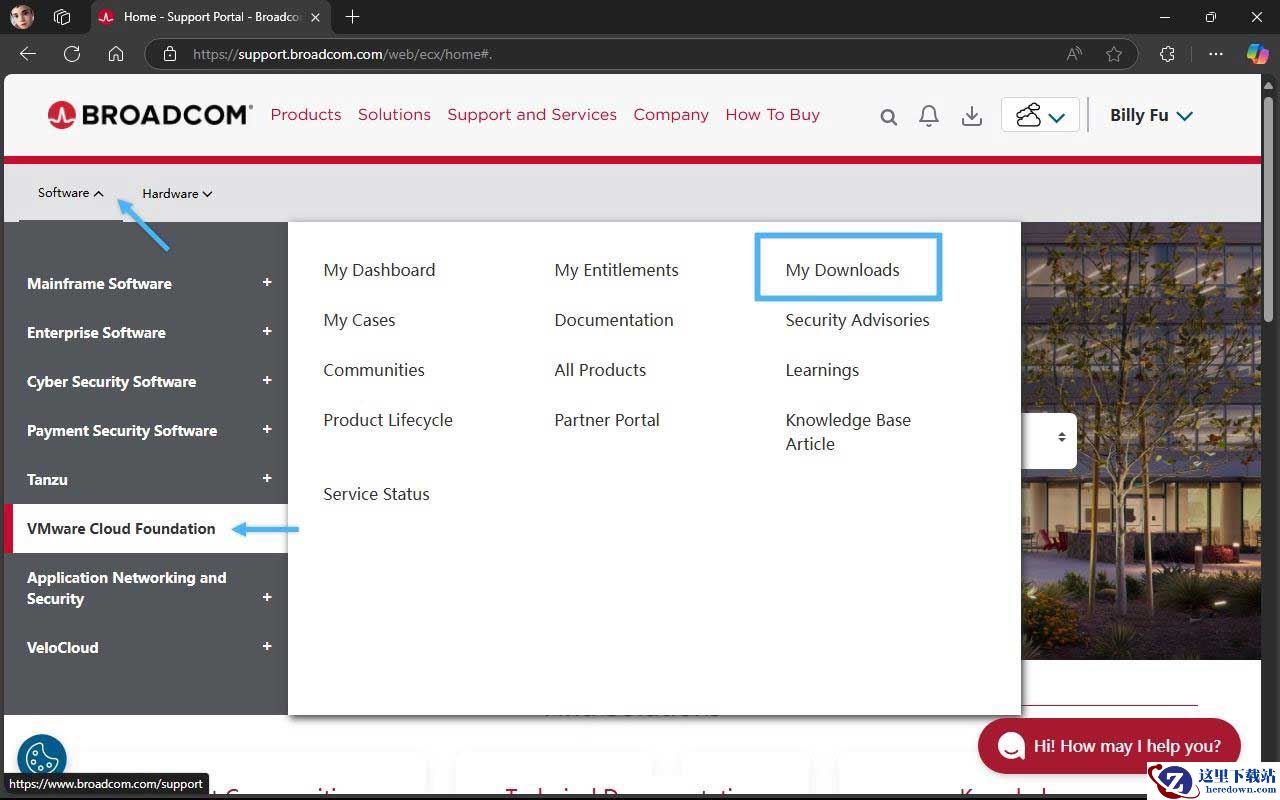Screen dimensions: 1280x800
Task: Open the Products menu
Action: click(306, 115)
